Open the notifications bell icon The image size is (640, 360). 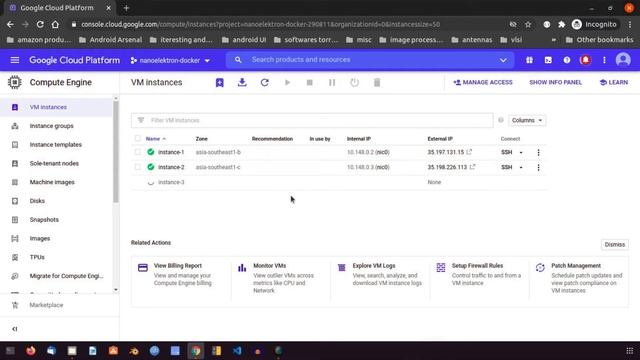(585, 60)
